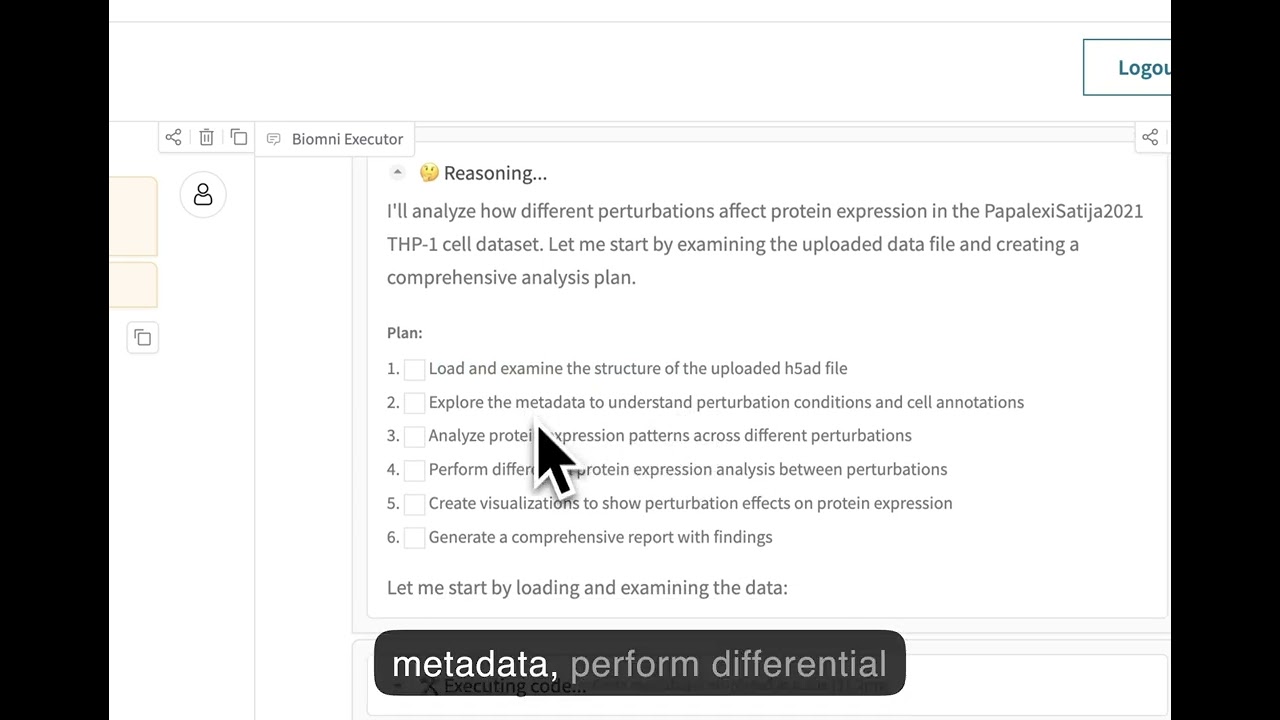1280x720 pixels.
Task: Open the Biomni Executor label tab
Action: (x=347, y=139)
